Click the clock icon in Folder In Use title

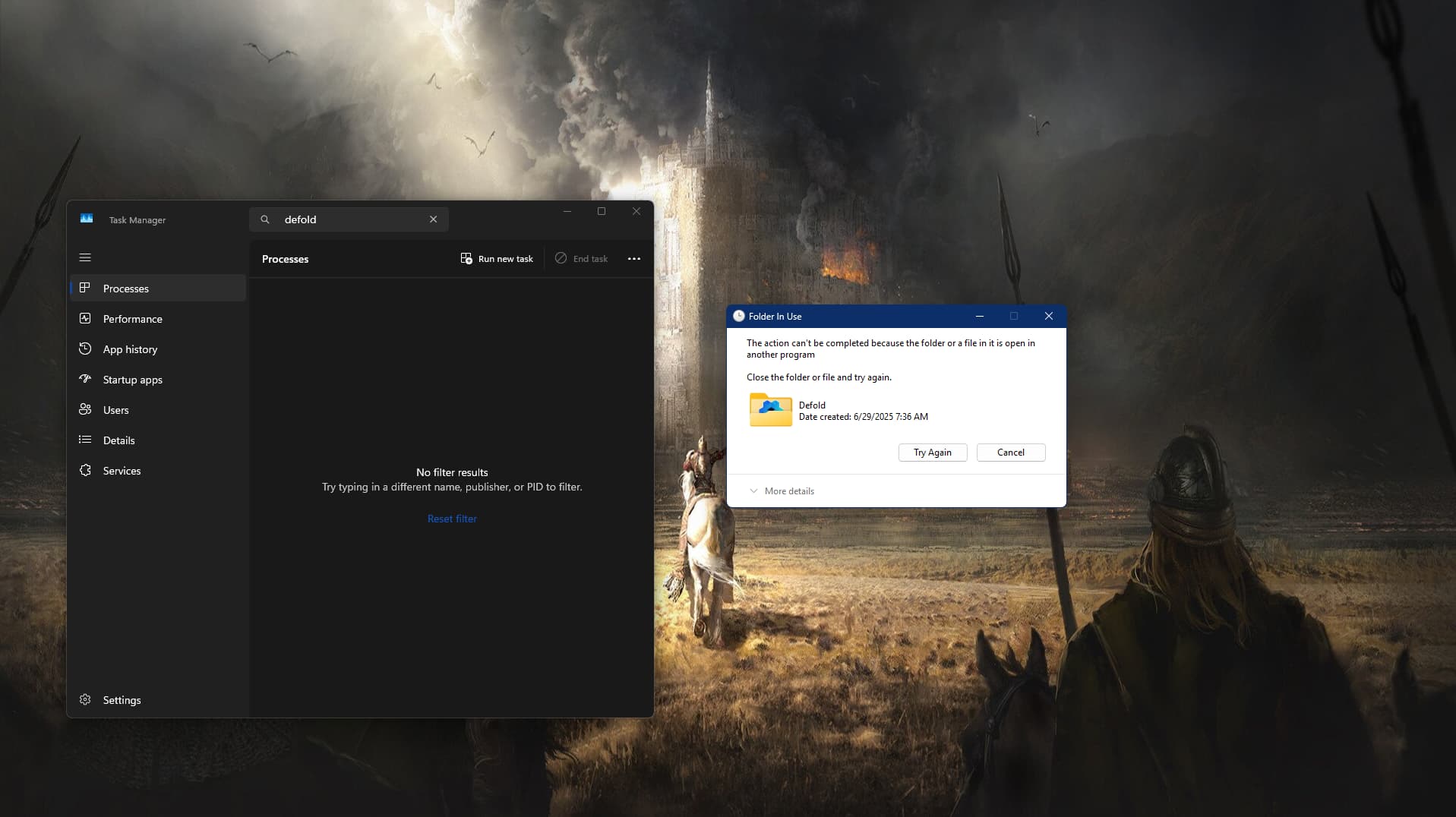[x=738, y=316]
